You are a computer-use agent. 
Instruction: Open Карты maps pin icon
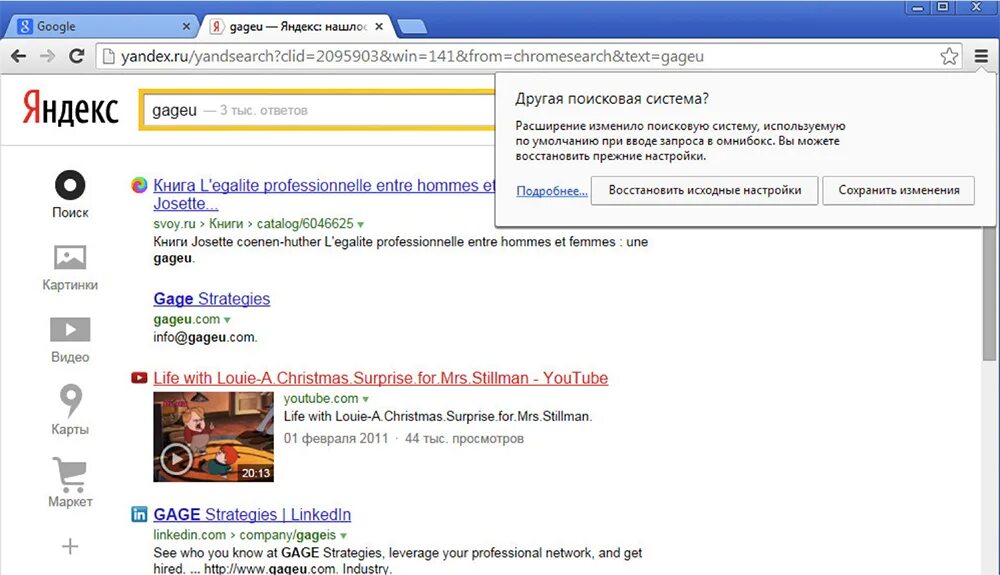(70, 400)
